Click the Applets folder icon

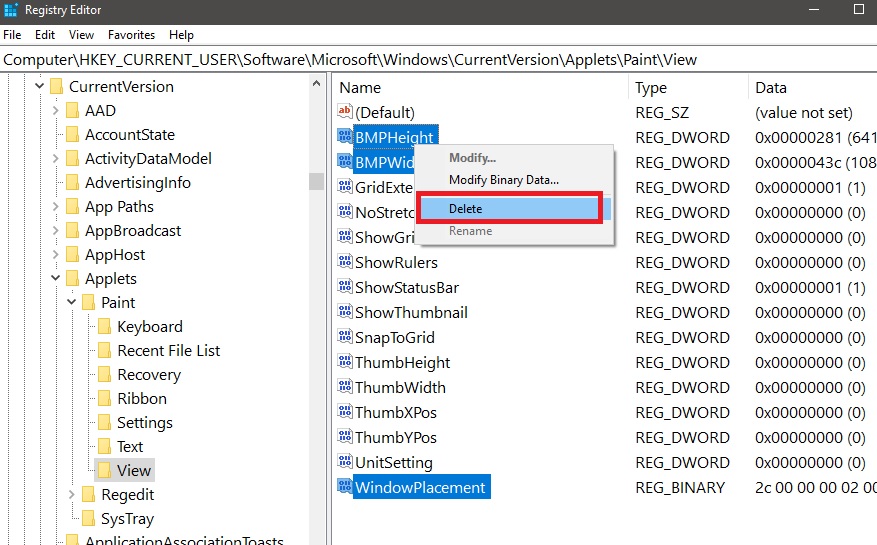tap(72, 279)
